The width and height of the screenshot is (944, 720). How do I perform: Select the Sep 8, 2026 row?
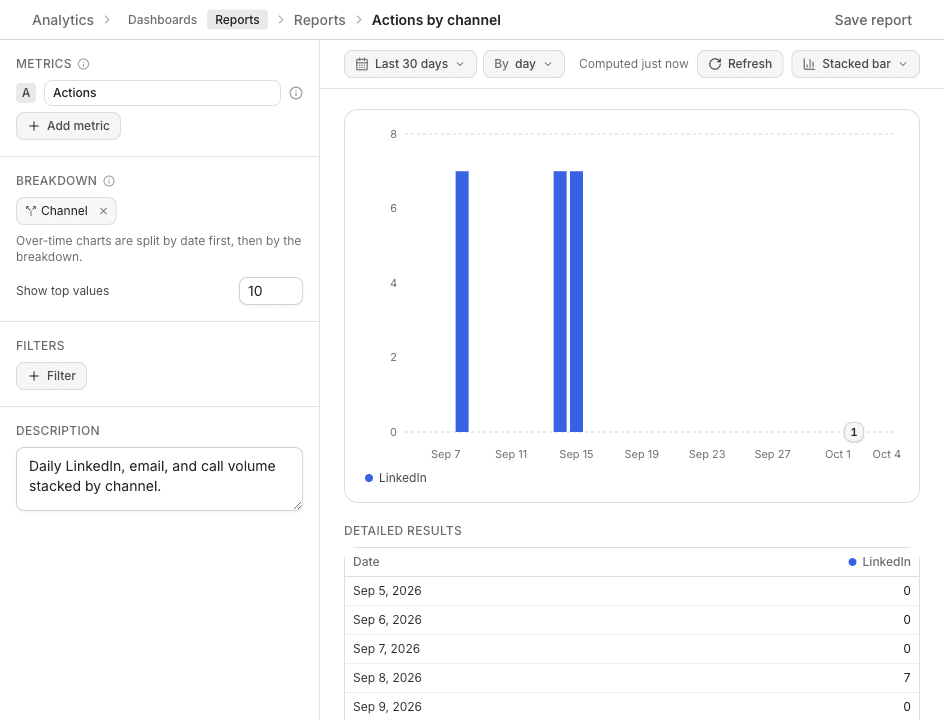coord(632,677)
